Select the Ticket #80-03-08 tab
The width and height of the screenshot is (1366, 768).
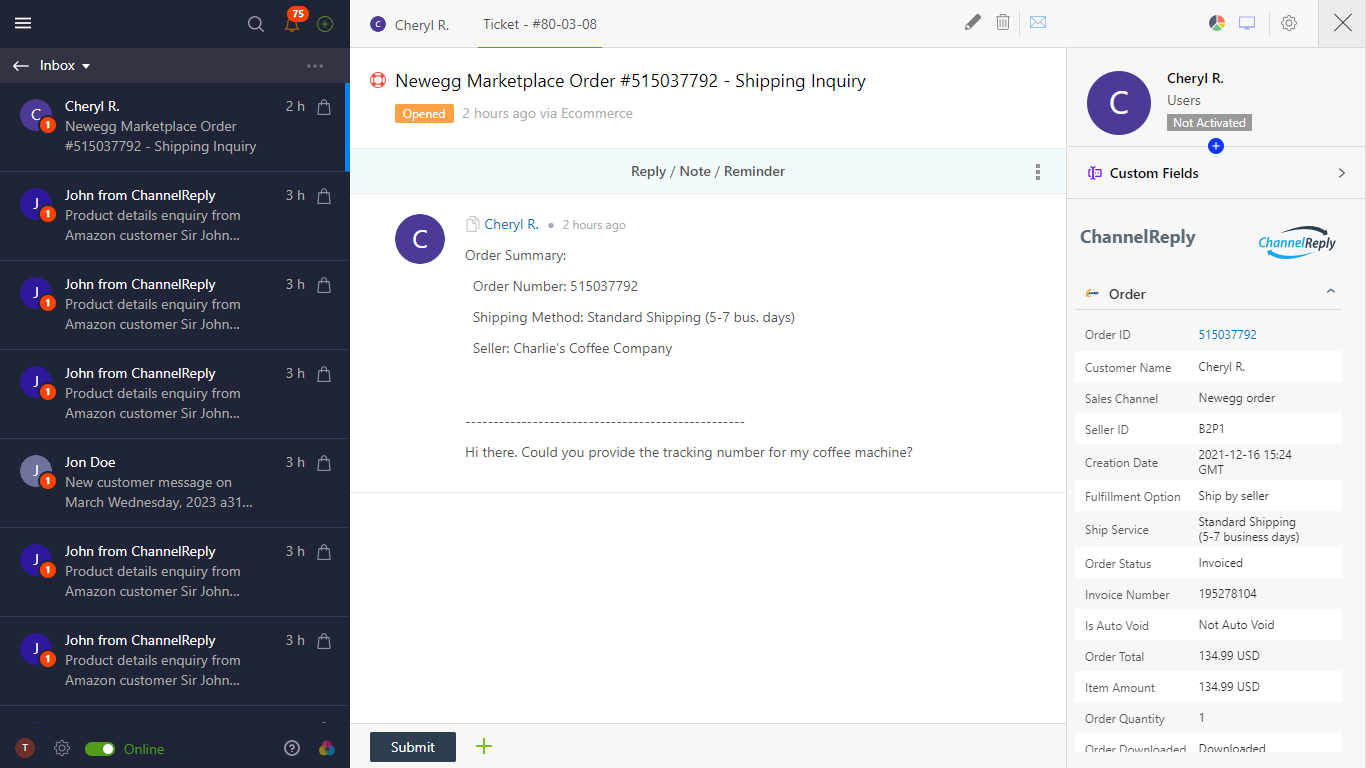(540, 24)
